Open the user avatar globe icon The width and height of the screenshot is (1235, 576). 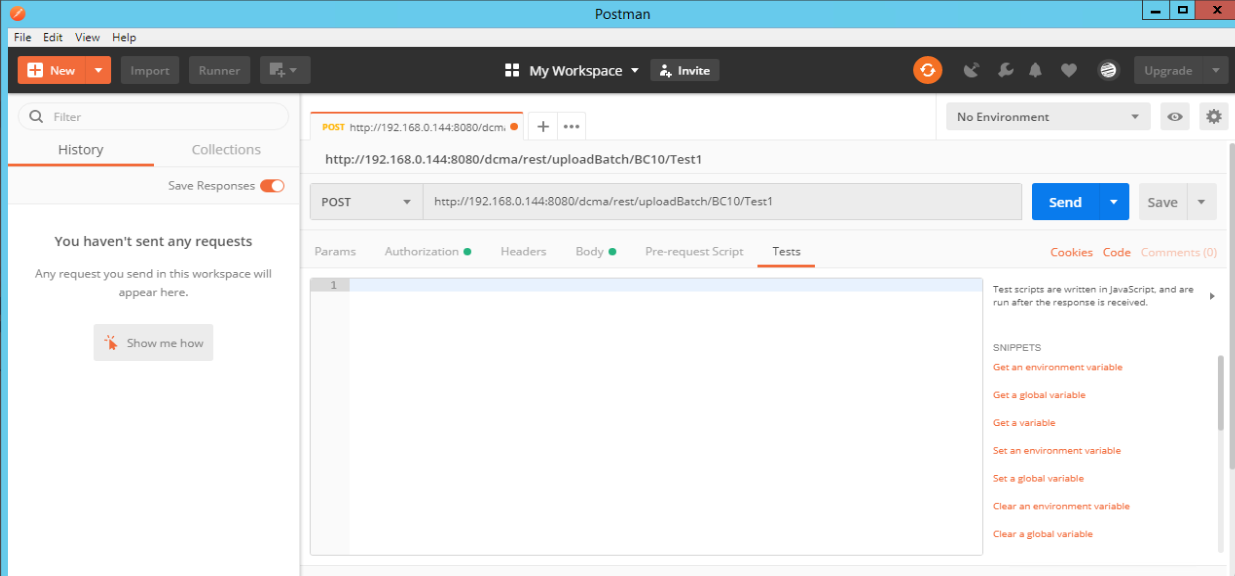point(1108,70)
